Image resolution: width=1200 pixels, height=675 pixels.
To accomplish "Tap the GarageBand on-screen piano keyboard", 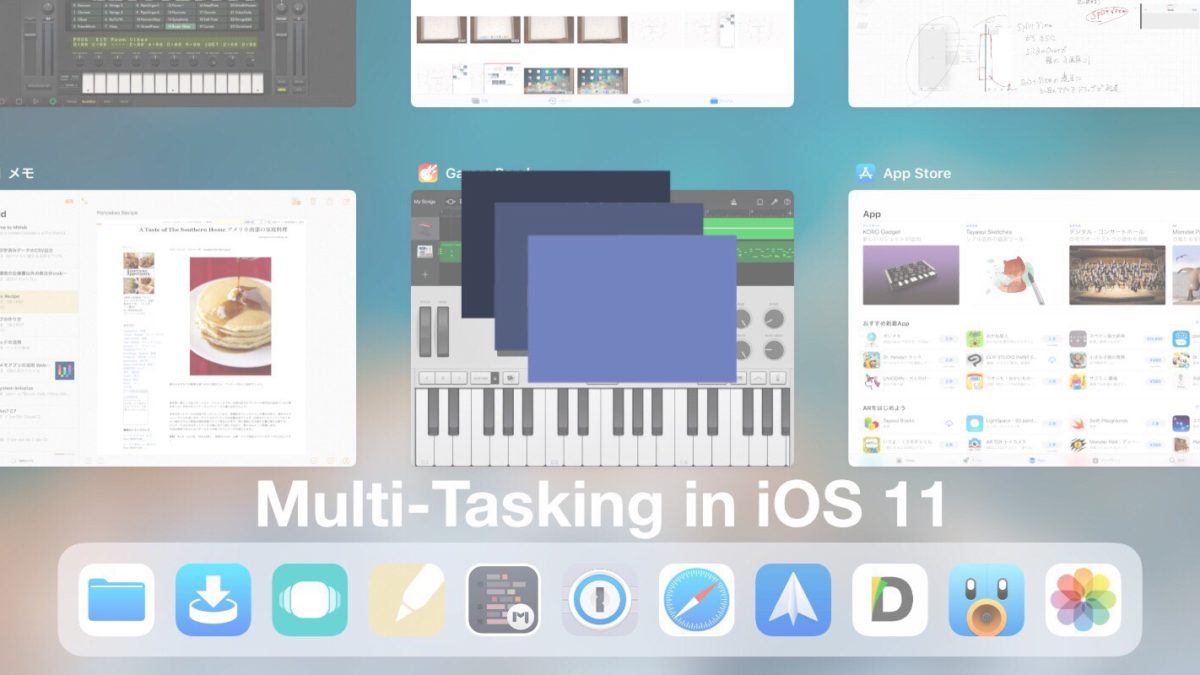I will (x=602, y=427).
